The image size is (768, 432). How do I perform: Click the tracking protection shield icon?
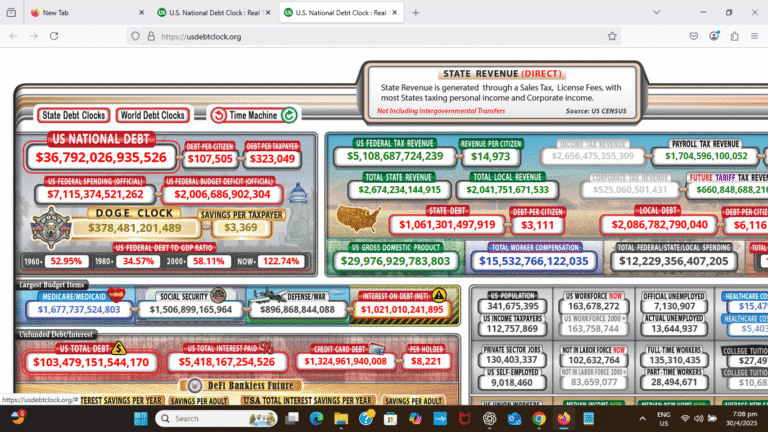pos(136,36)
